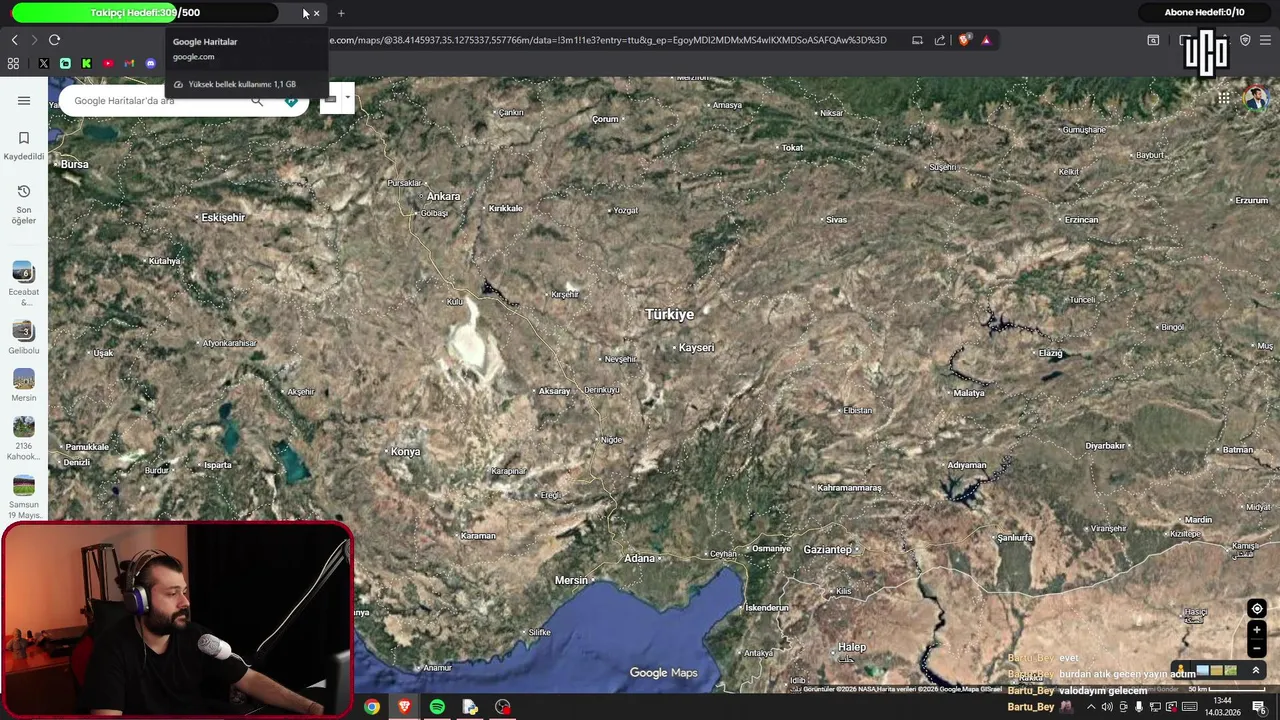Click the Konya city label on map

[x=405, y=451]
